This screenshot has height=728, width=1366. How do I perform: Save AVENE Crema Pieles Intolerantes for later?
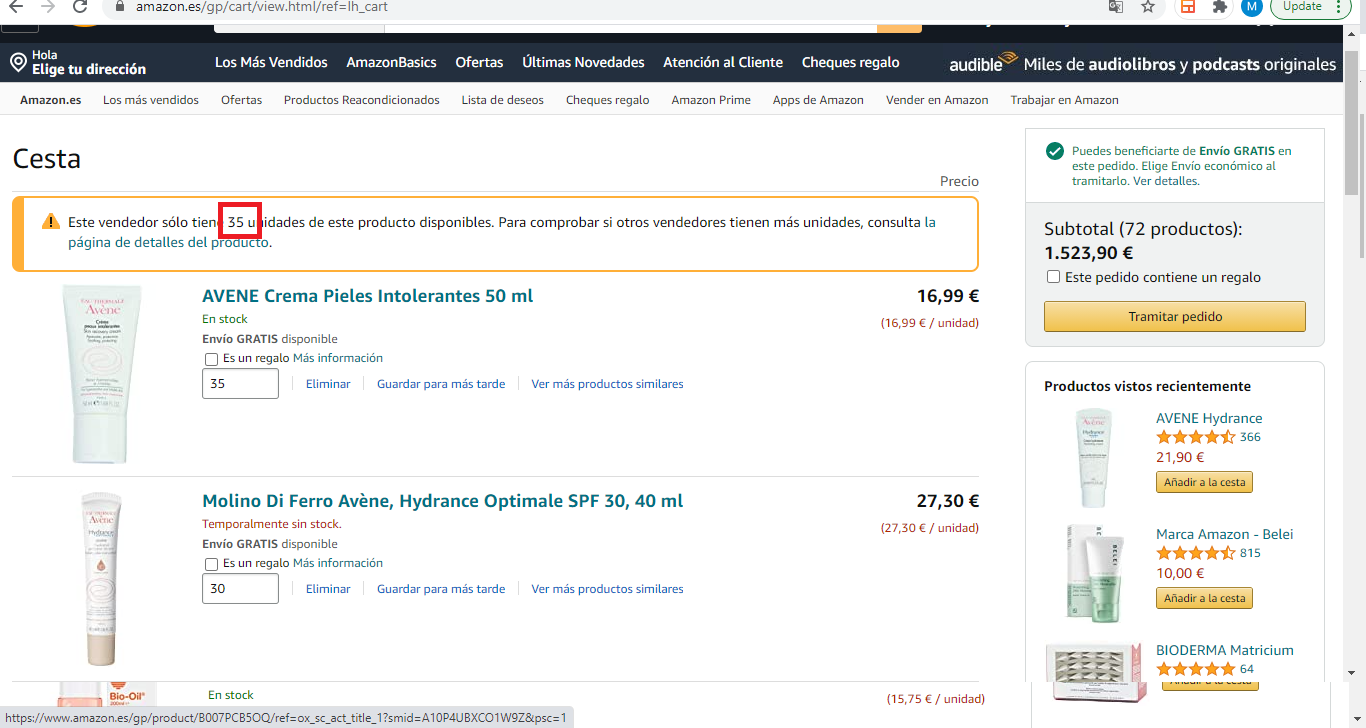click(x=441, y=384)
